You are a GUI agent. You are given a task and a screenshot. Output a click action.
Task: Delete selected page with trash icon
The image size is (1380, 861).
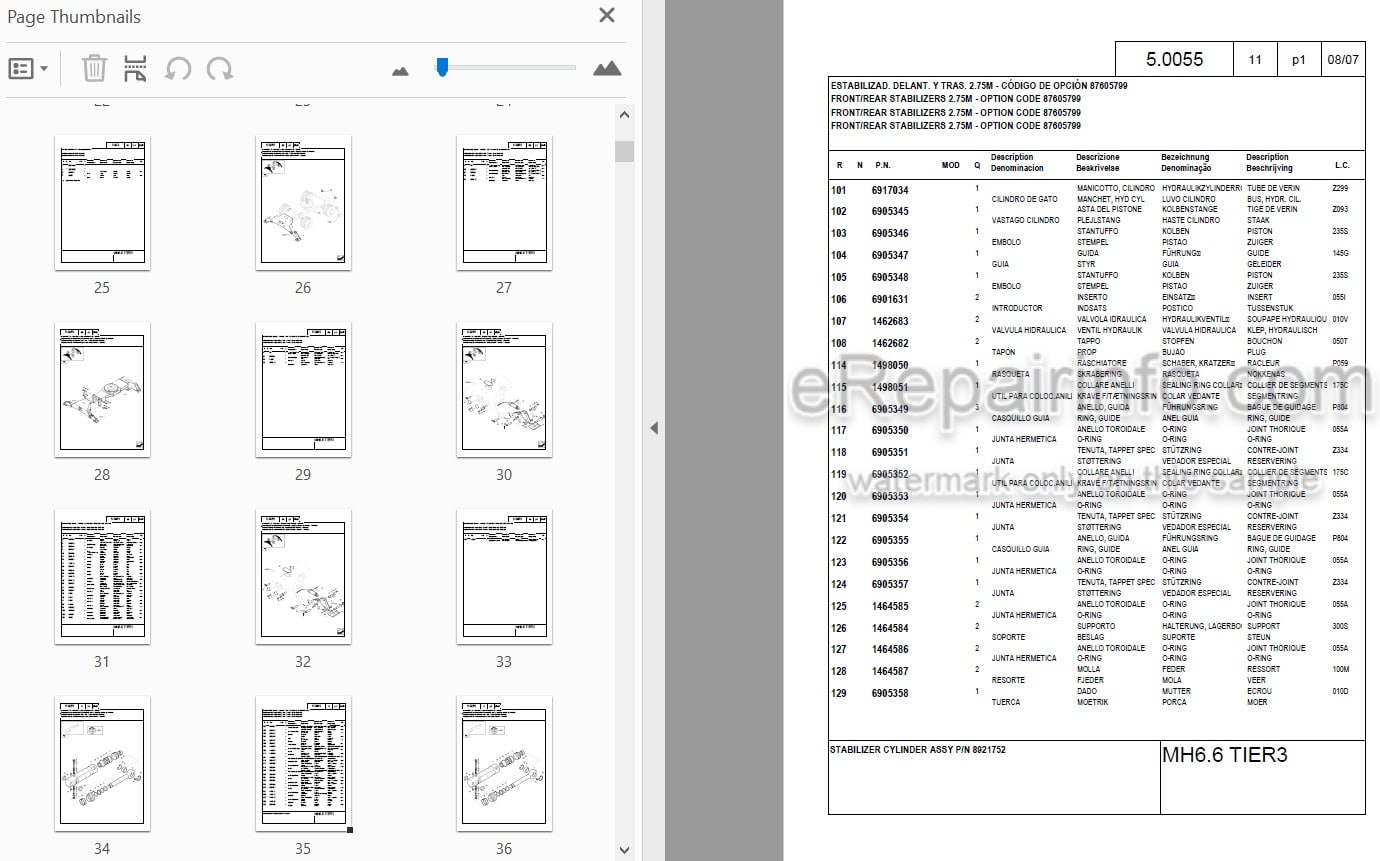pyautogui.click(x=94, y=69)
